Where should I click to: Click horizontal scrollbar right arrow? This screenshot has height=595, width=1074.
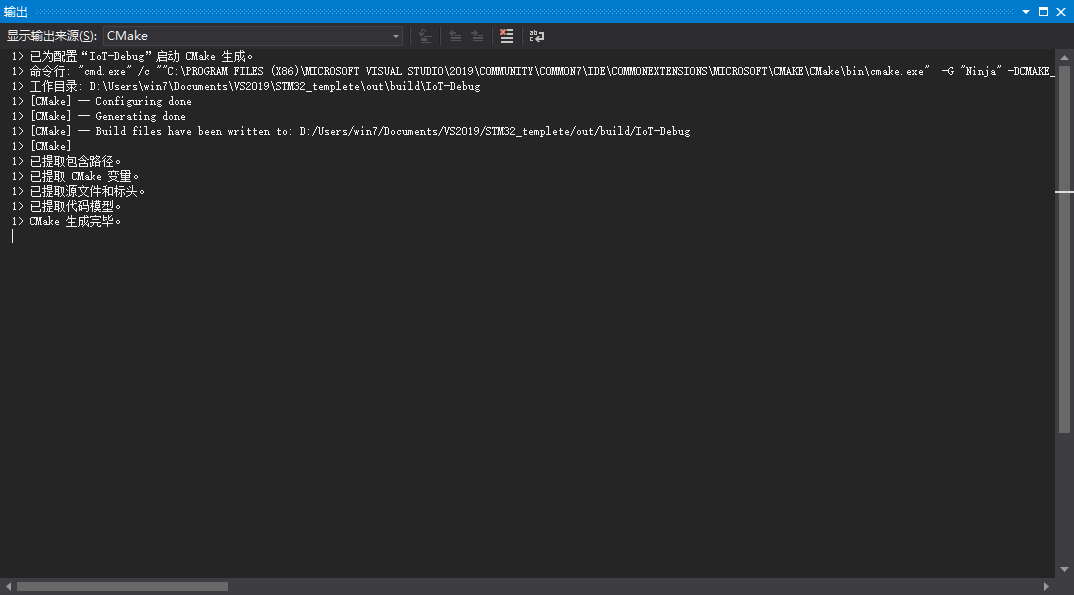(1046, 587)
